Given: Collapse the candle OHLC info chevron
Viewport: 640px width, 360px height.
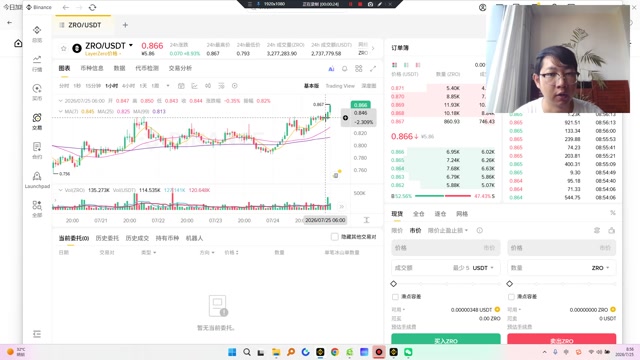Looking at the screenshot, I should click(61, 100).
